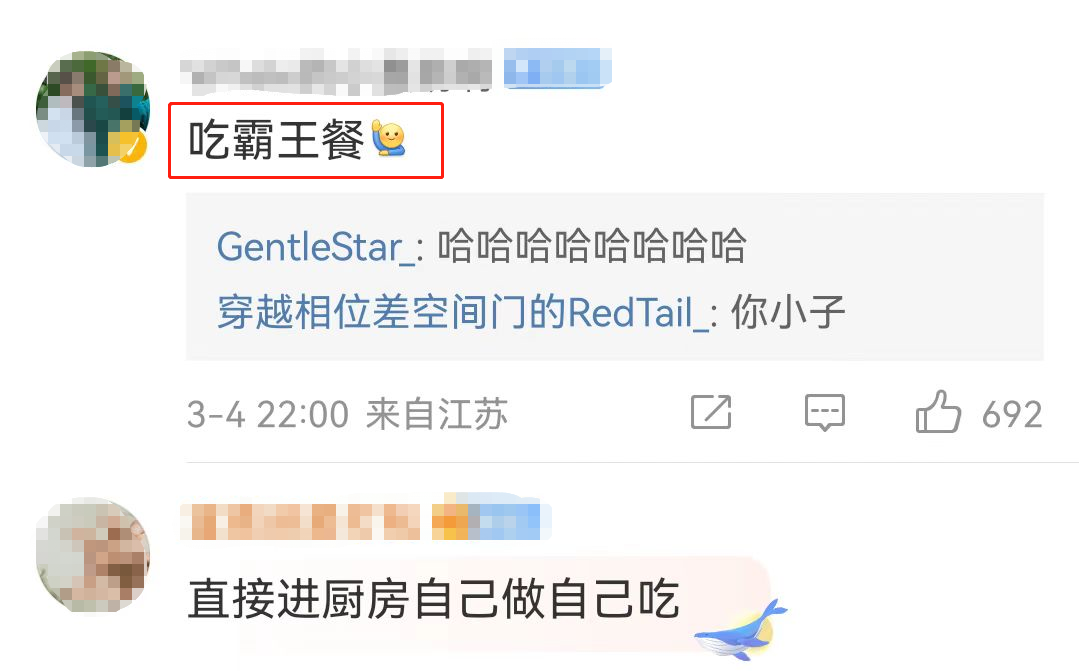The image size is (1079, 671).
Task: Tap the share/repost icon on first comment
Action: (711, 412)
